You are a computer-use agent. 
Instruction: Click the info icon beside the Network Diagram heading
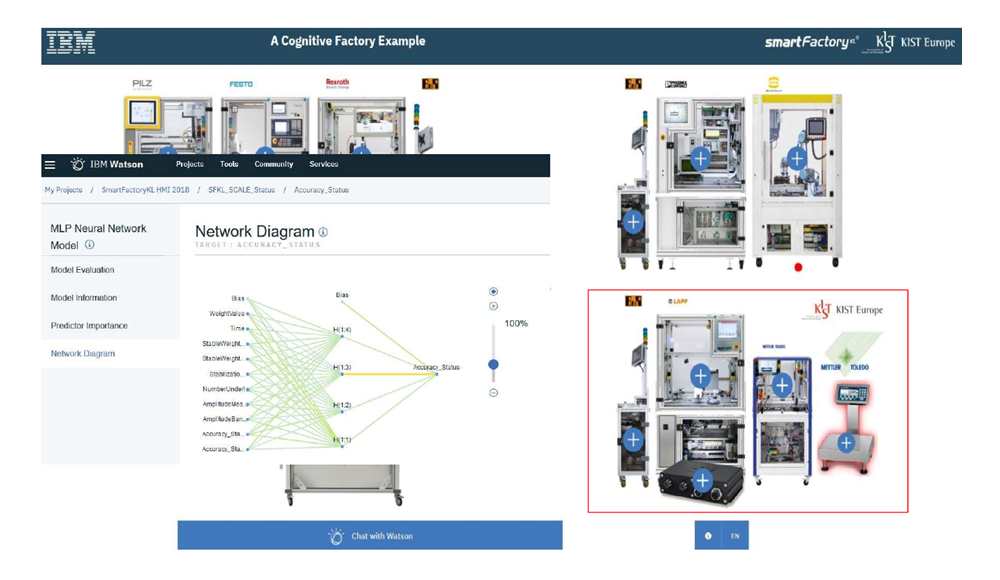tap(323, 232)
